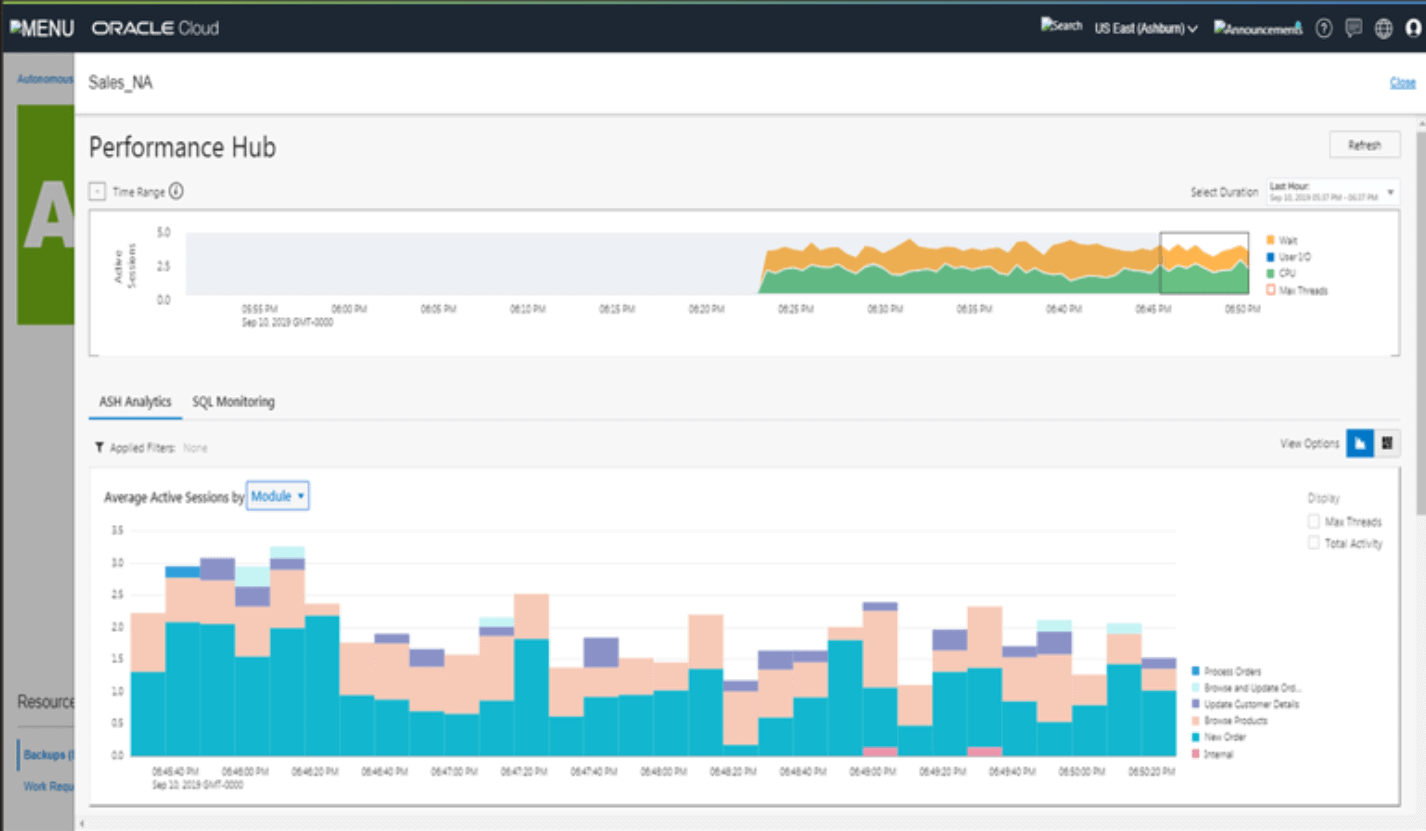Screen dimensions: 1426x831
Task: View Announcements notifications
Action: click(1256, 28)
